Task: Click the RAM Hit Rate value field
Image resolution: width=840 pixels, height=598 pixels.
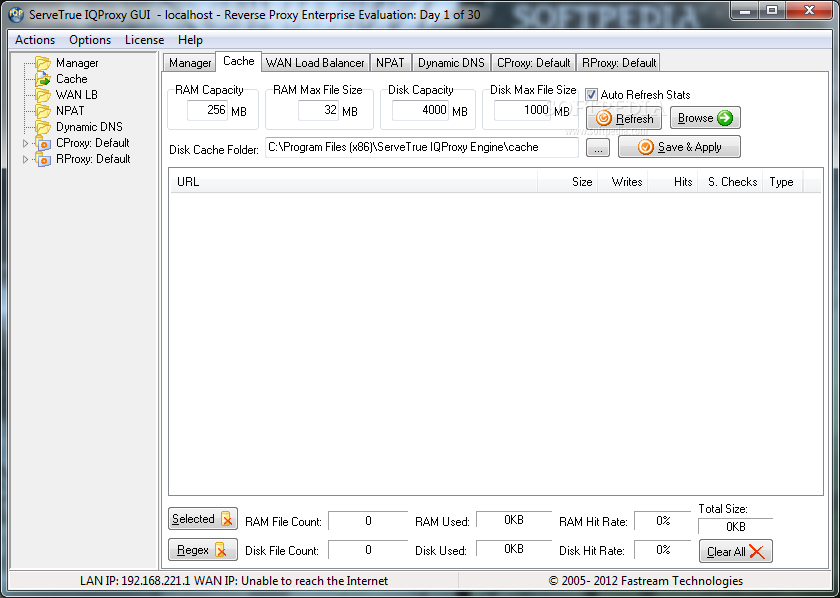Action: coord(663,521)
